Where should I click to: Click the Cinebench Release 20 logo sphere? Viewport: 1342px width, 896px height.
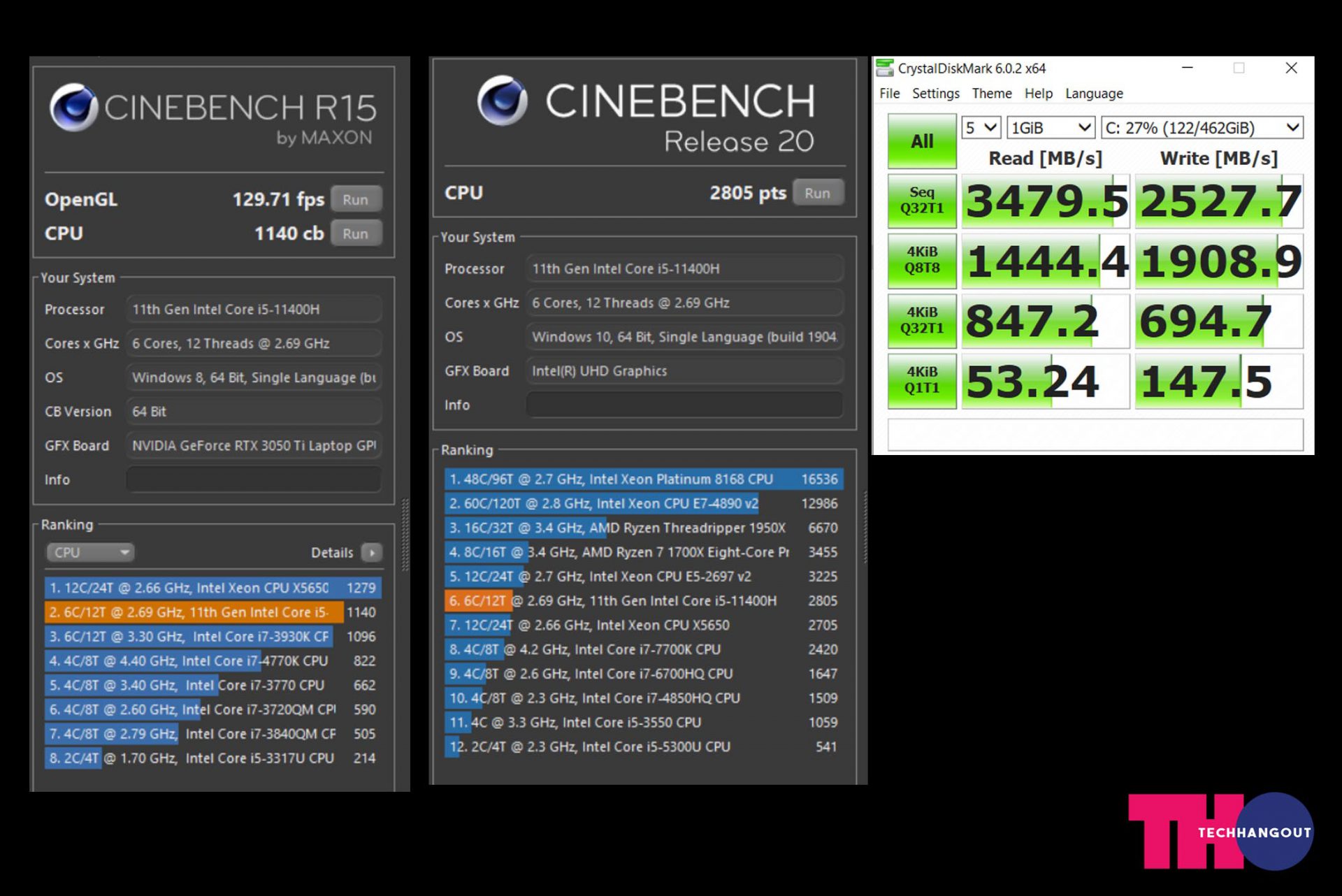[x=502, y=100]
